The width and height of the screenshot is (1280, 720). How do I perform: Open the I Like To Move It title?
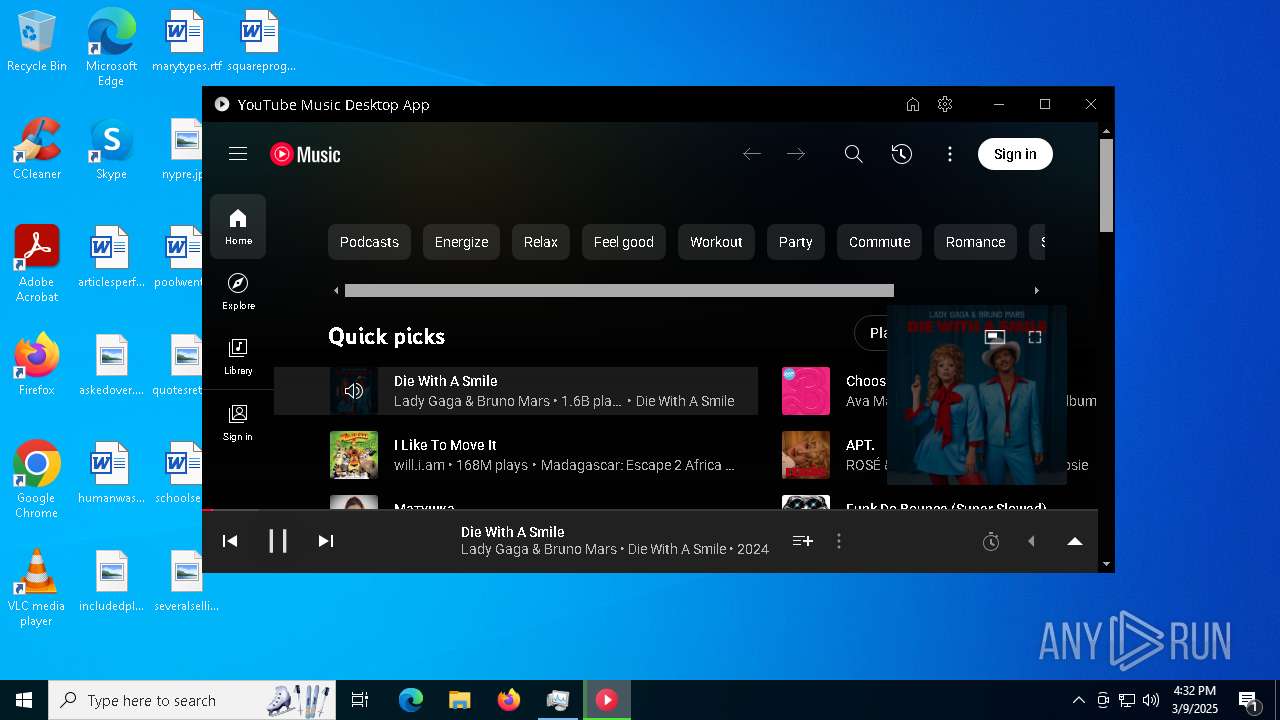click(x=445, y=445)
